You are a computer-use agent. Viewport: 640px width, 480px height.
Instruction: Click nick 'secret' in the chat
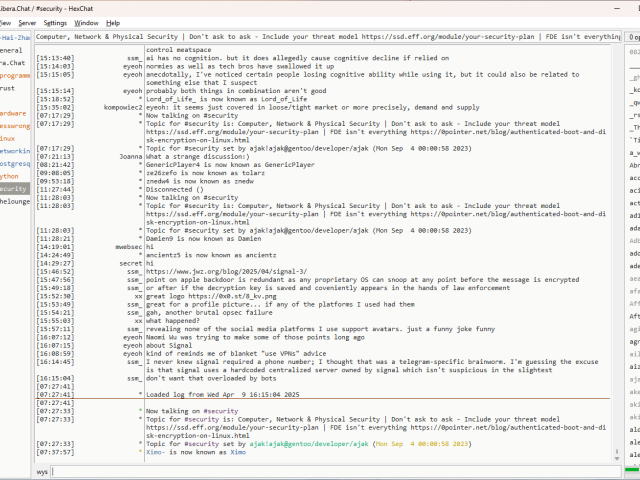pos(131,263)
